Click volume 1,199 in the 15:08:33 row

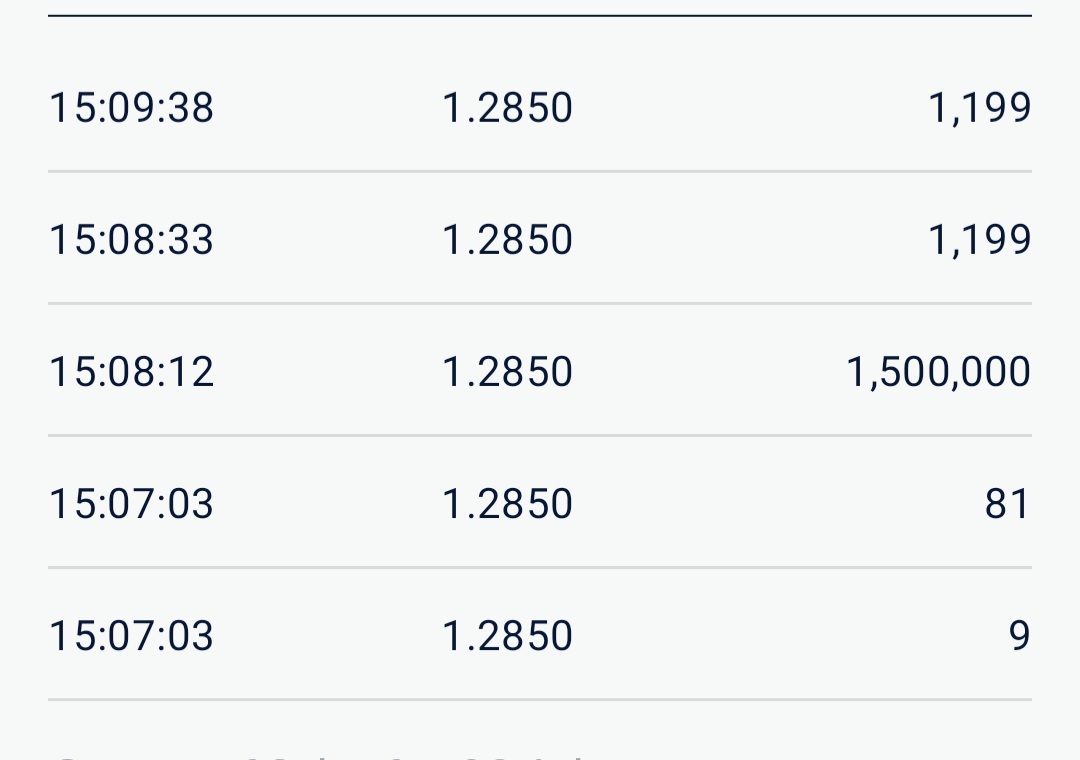pyautogui.click(x=979, y=240)
